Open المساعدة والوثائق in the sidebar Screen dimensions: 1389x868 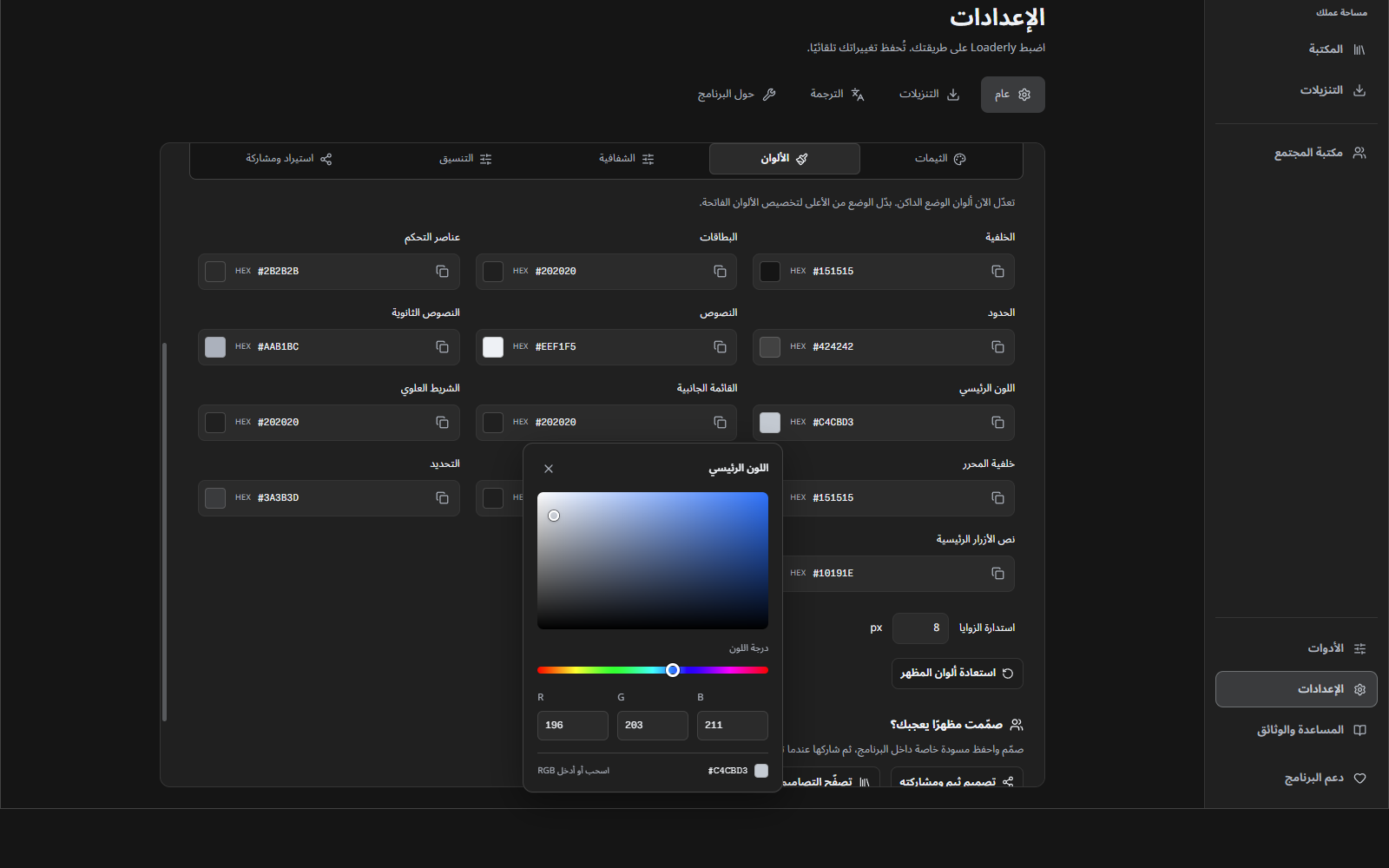[x=1296, y=730]
